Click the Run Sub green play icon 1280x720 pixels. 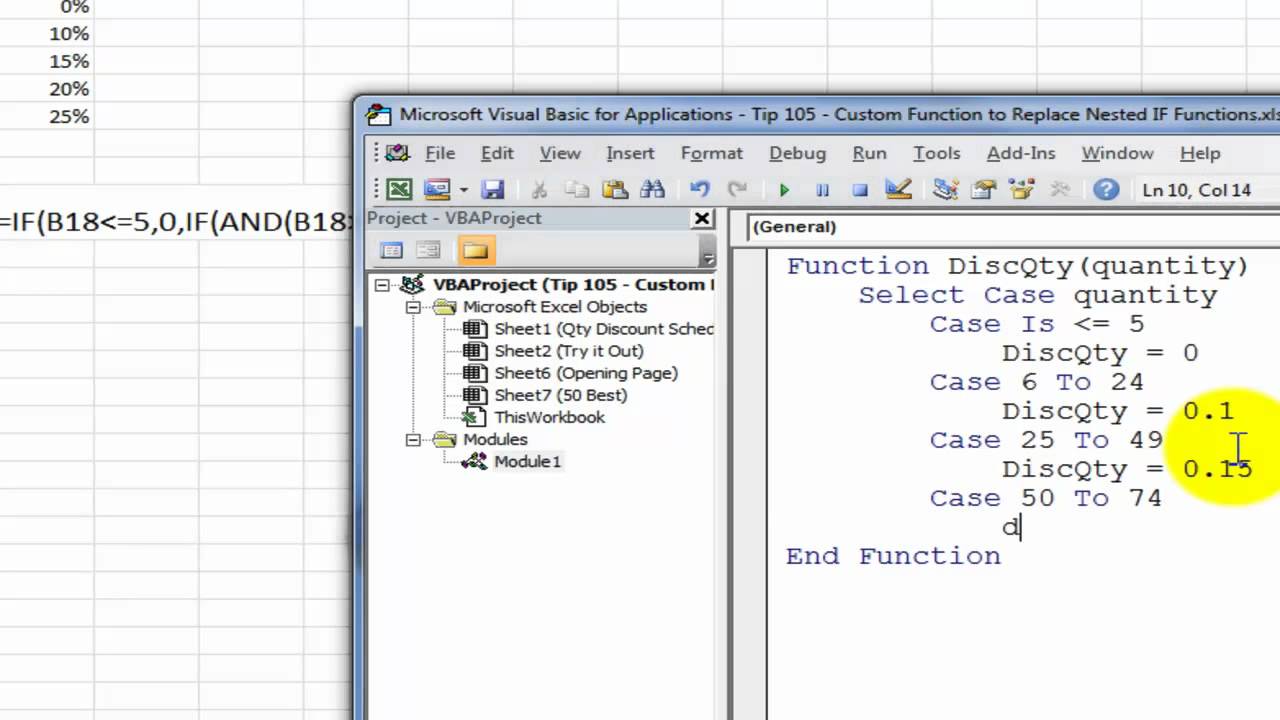pos(784,190)
